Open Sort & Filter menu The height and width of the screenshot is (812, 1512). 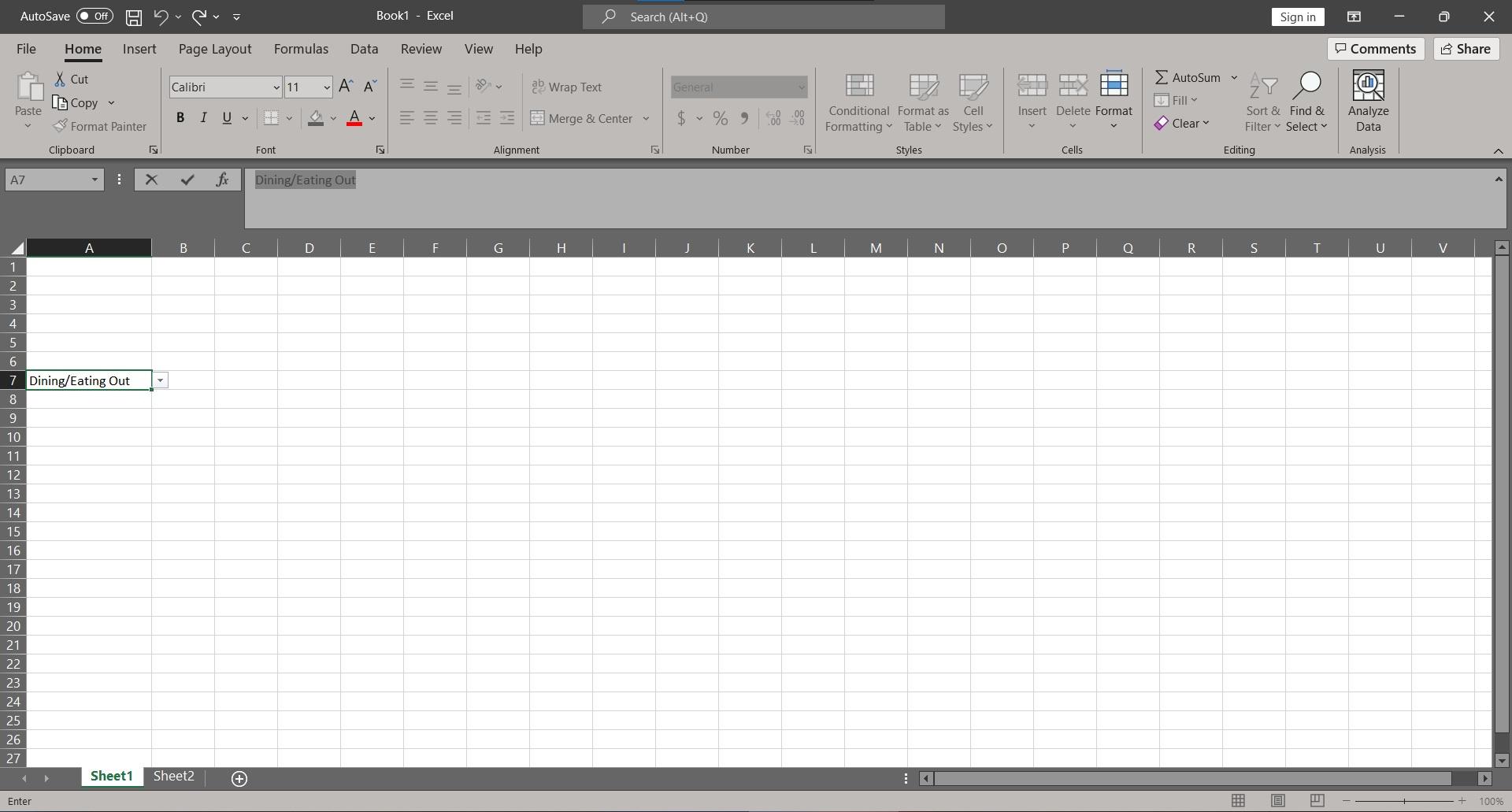1263,102
